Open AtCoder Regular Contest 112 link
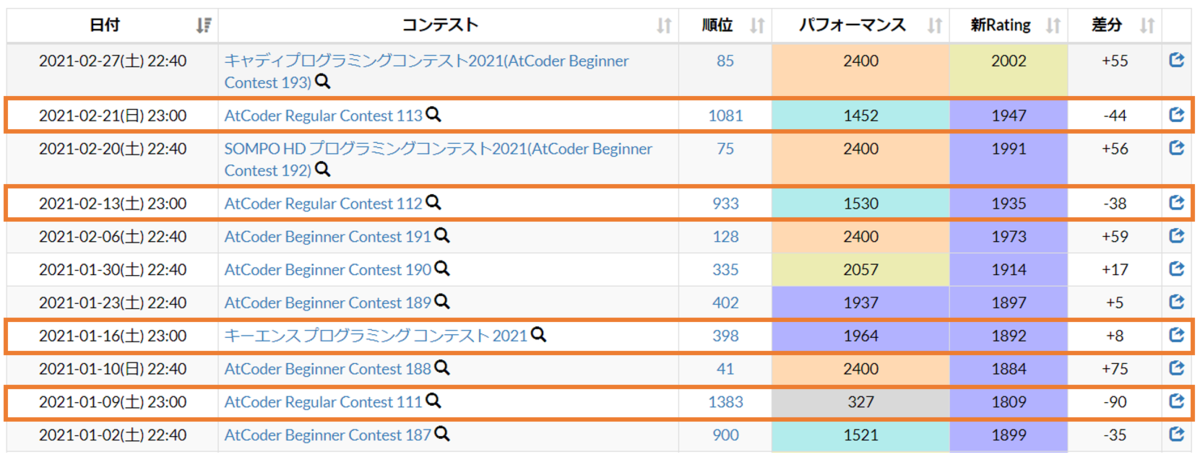The width and height of the screenshot is (1200, 457). point(324,203)
